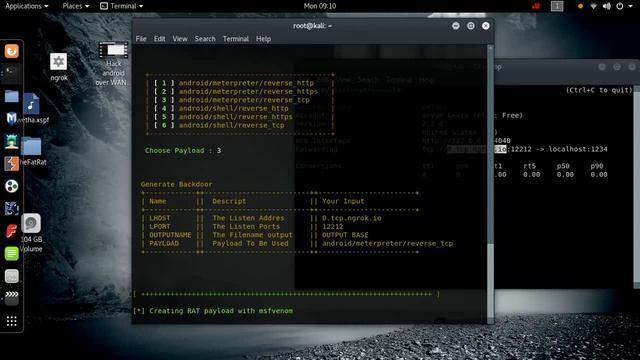This screenshot has height=360, width=640.
Task: Open the Terminal app menu in top bar
Action: coord(122,6)
